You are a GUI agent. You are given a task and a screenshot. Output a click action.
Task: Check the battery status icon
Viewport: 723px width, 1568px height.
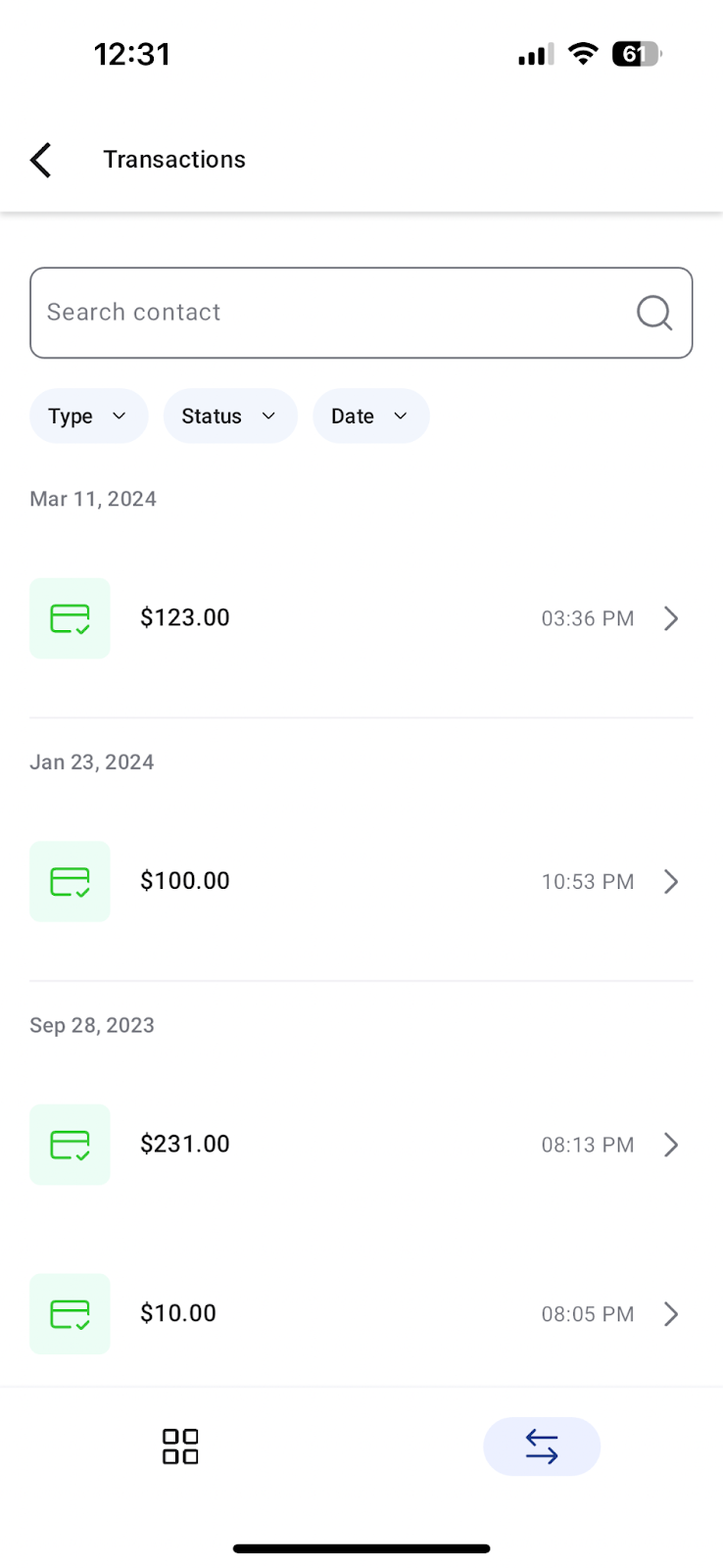(x=636, y=54)
